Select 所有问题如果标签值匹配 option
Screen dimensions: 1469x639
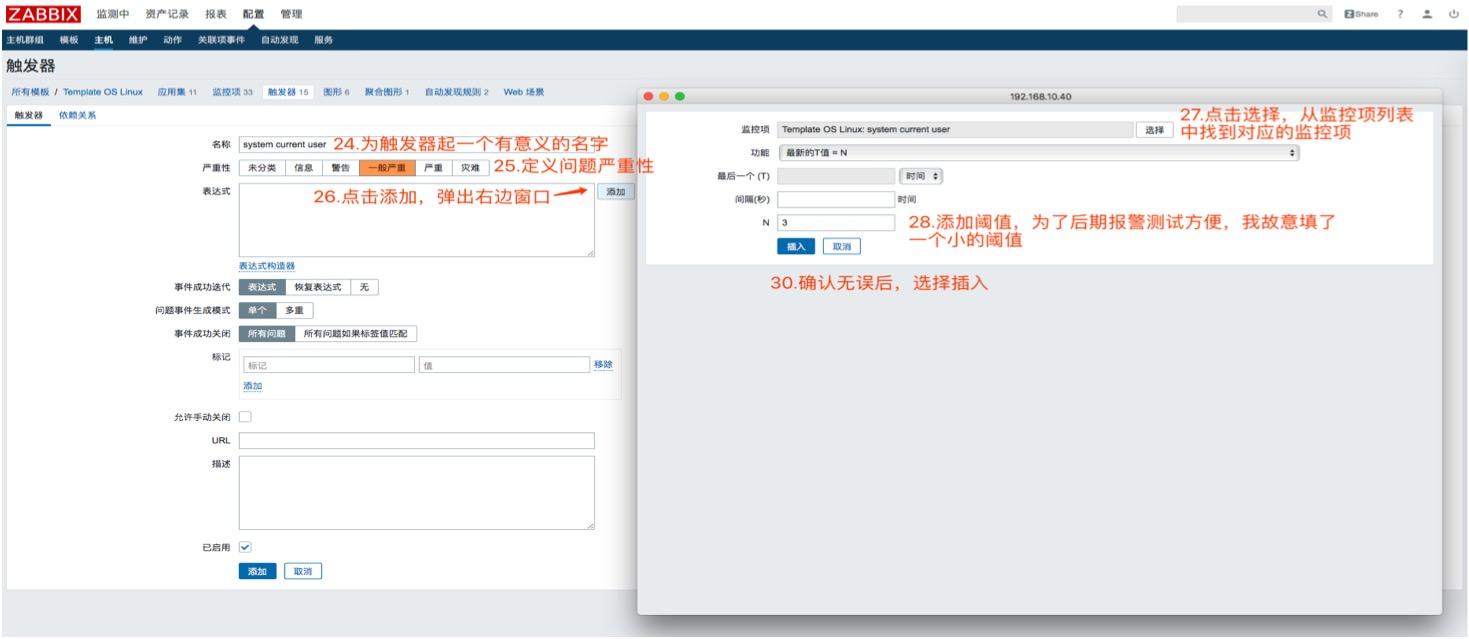356,333
